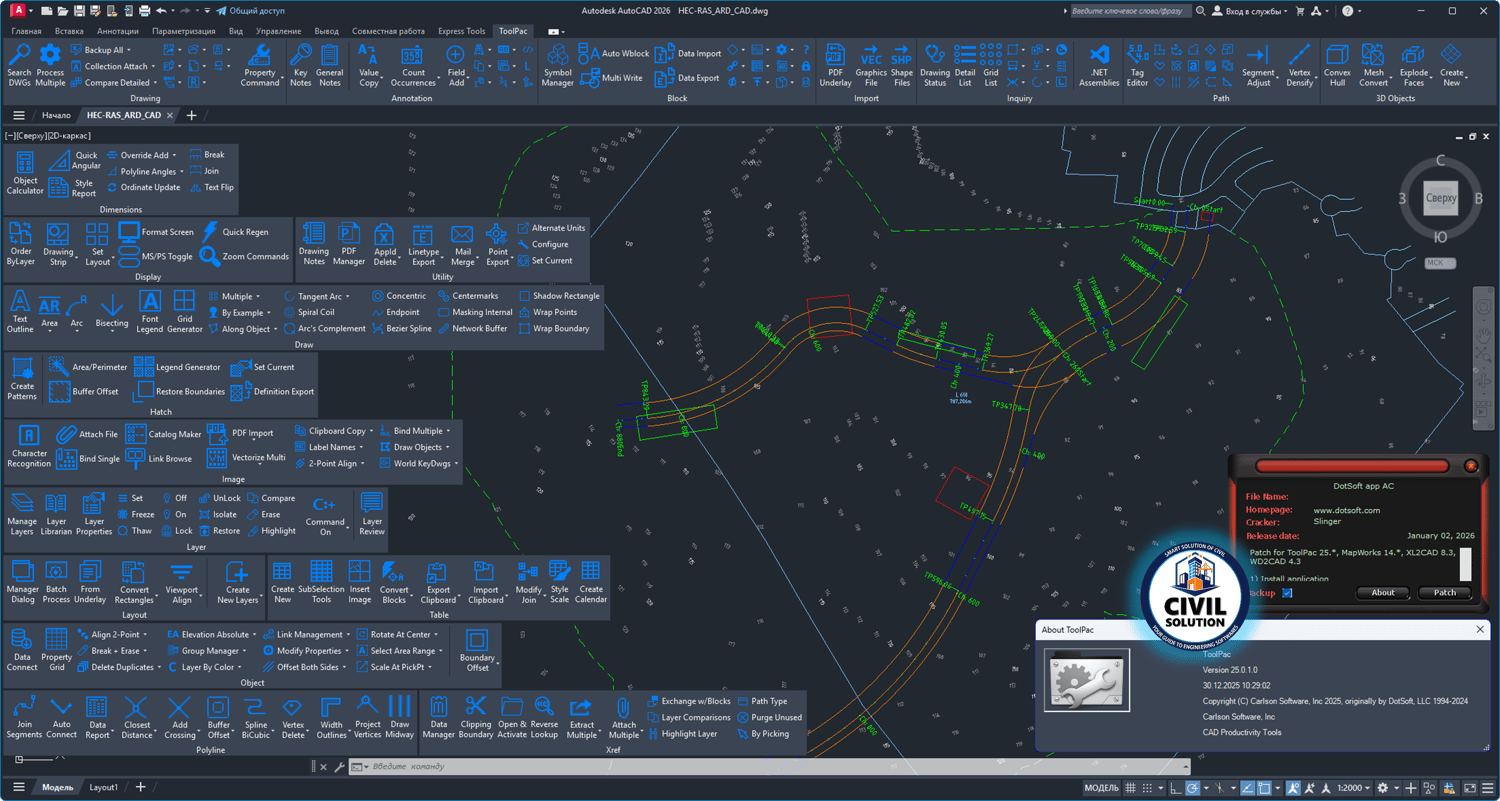Toggle object snap tracking in status bar
The image size is (1500, 801).
click(x=1249, y=788)
